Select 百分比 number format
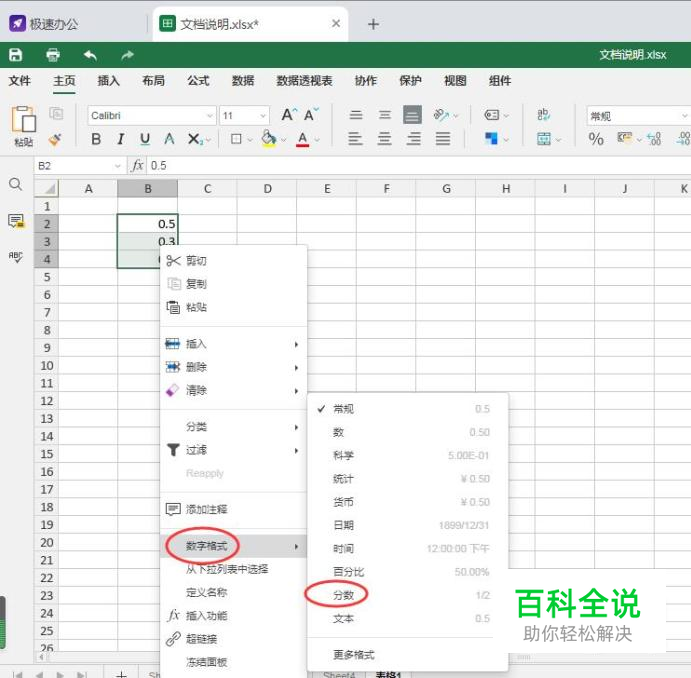 [x=408, y=572]
